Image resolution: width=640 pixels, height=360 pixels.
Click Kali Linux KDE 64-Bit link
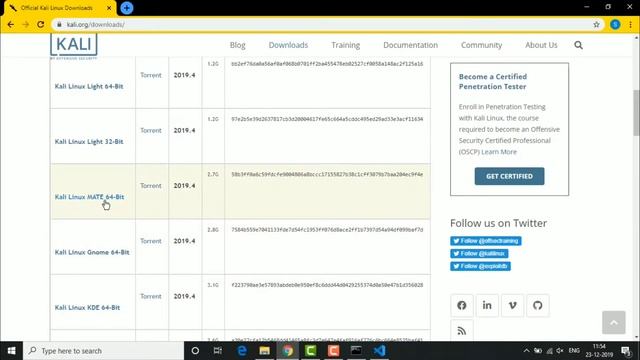87,307
